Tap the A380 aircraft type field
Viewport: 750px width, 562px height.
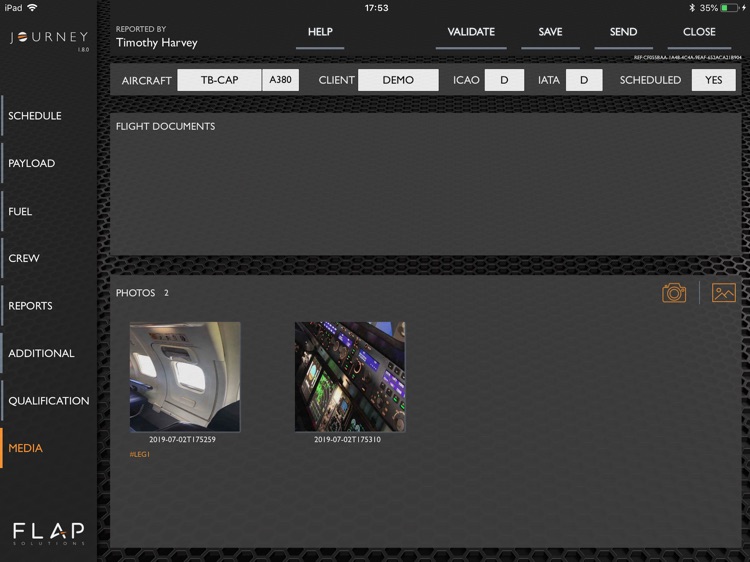pyautogui.click(x=281, y=80)
